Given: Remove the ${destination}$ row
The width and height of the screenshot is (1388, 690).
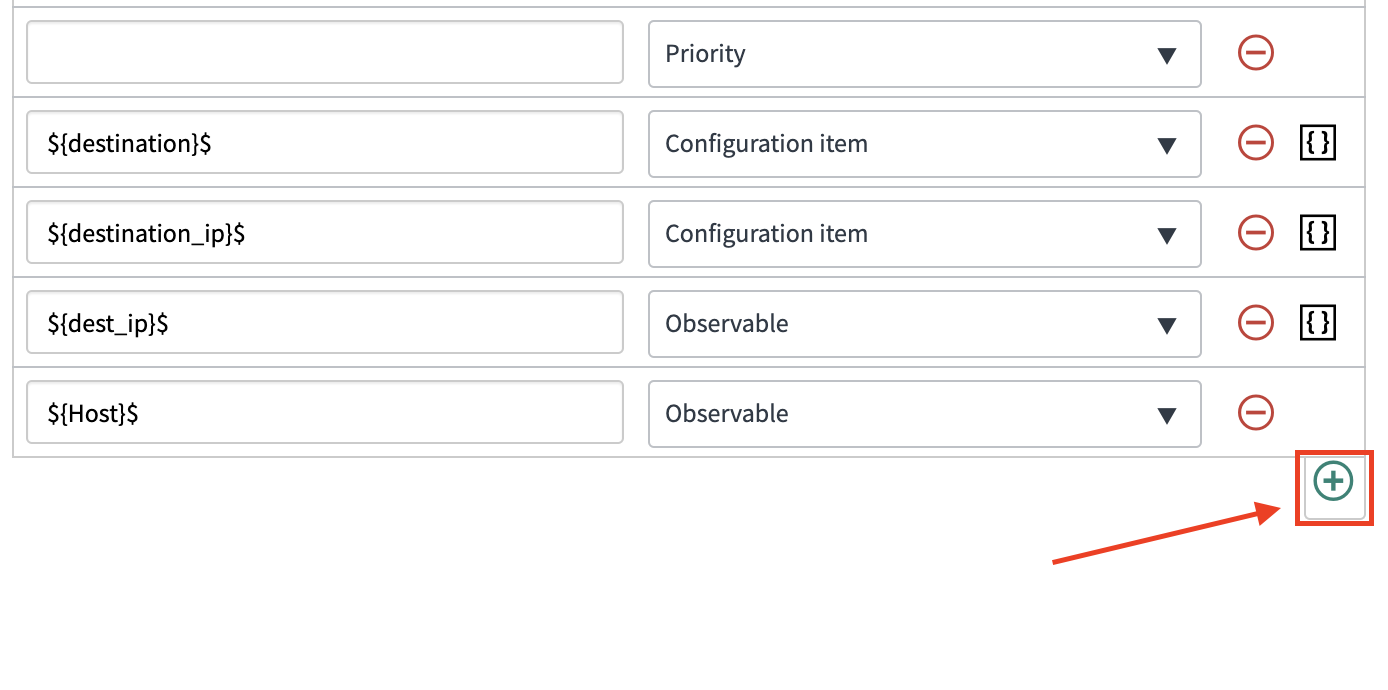Looking at the screenshot, I should click(x=1256, y=143).
